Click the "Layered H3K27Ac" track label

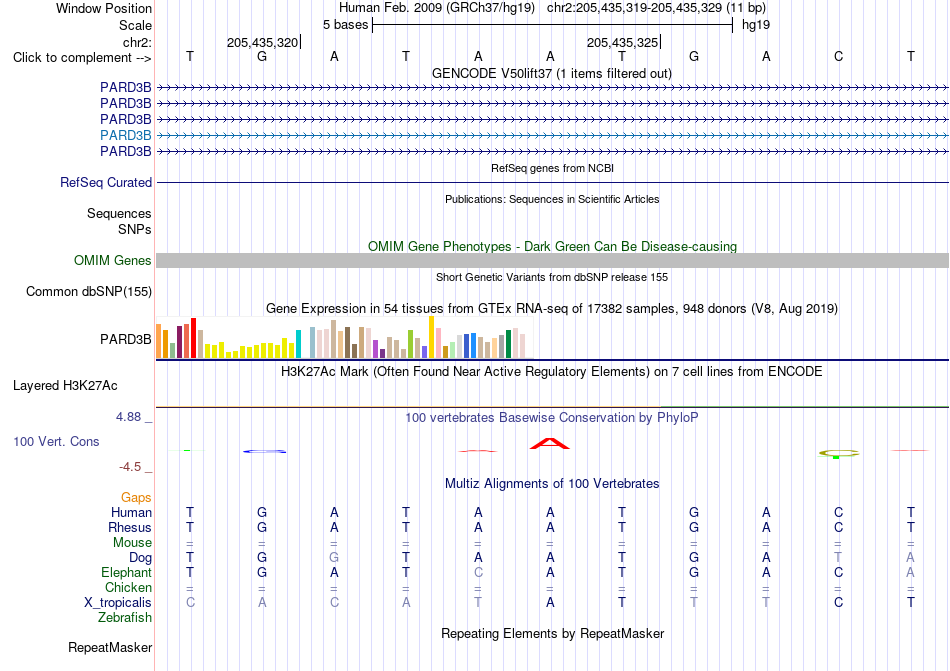click(x=65, y=386)
